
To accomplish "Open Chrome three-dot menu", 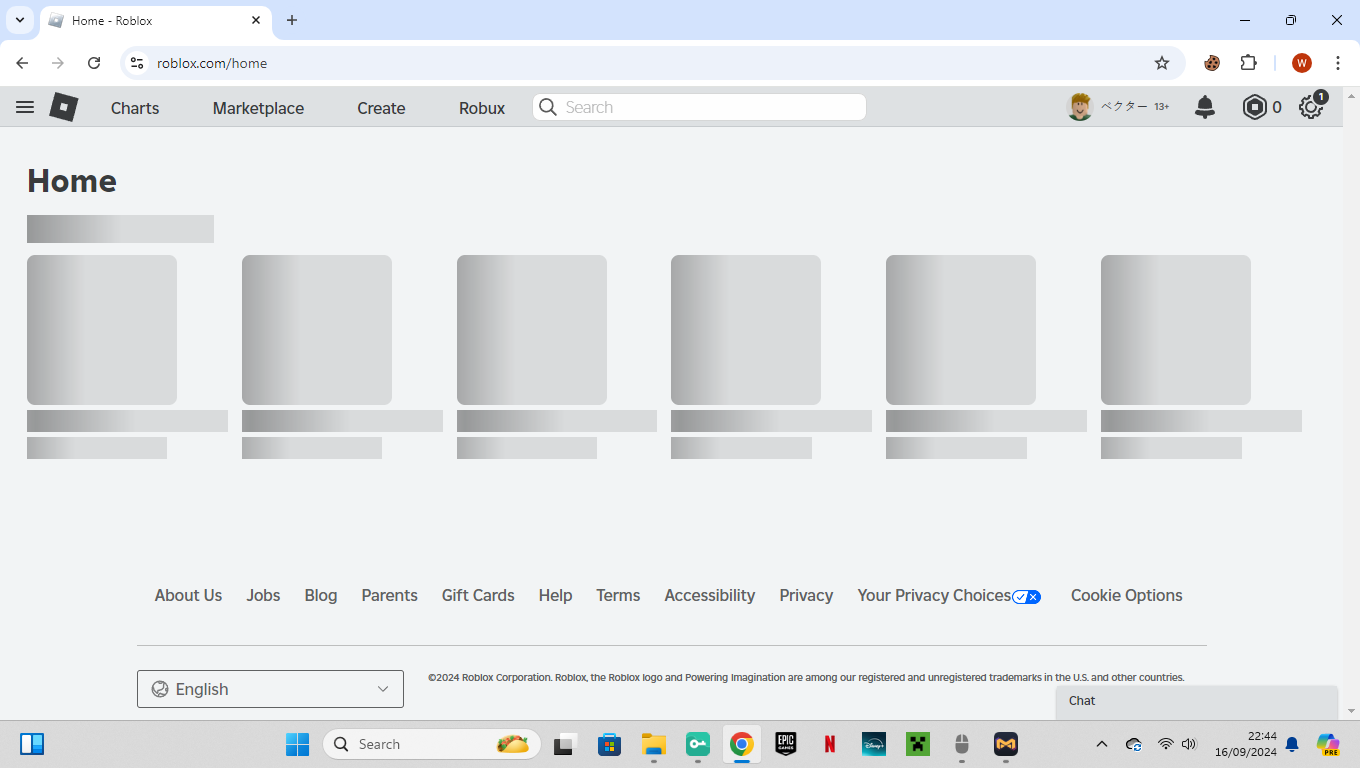I will (x=1338, y=63).
